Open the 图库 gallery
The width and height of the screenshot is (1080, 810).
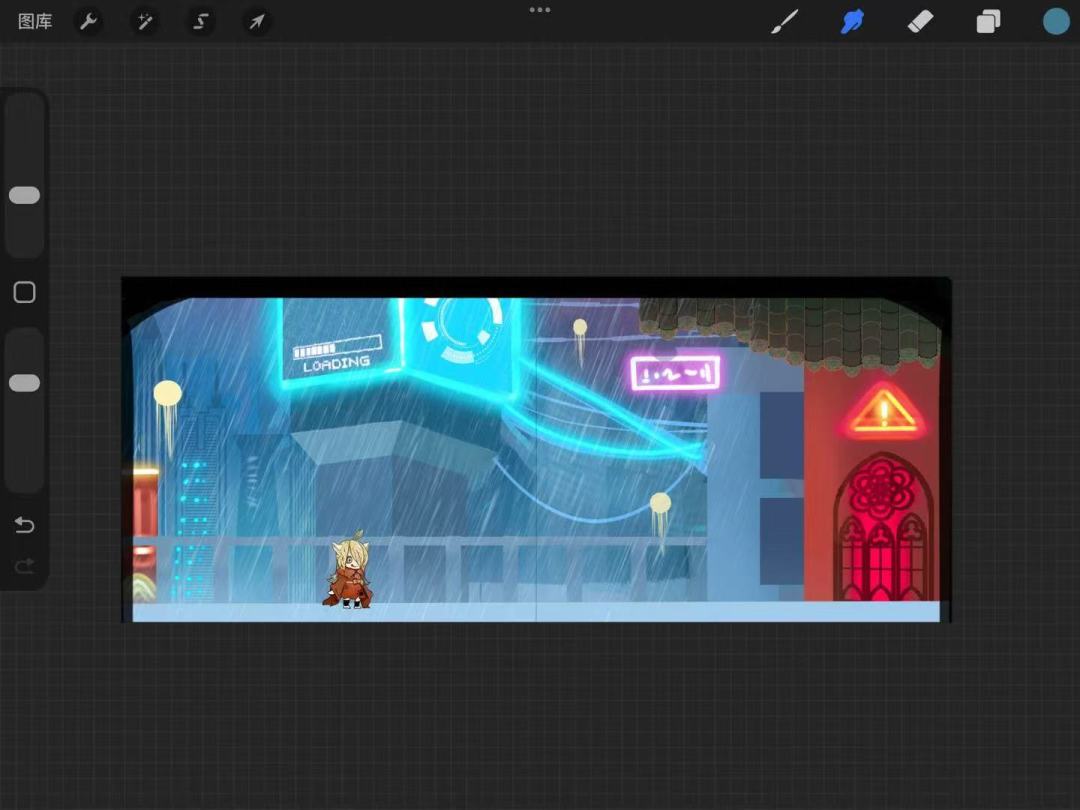[35, 21]
